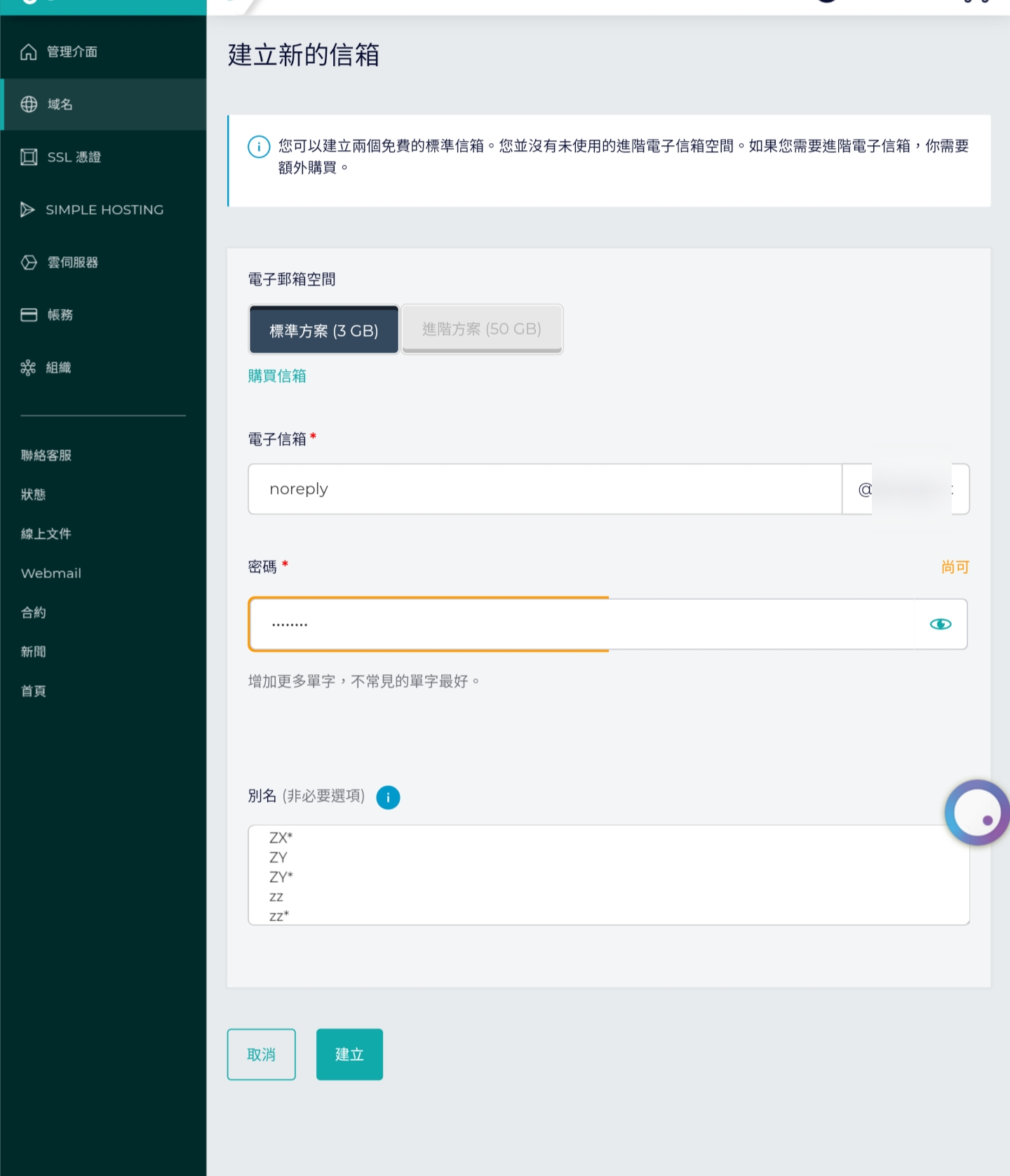Open 帳務 menu item
The height and width of the screenshot is (1176, 1010).
point(103,315)
